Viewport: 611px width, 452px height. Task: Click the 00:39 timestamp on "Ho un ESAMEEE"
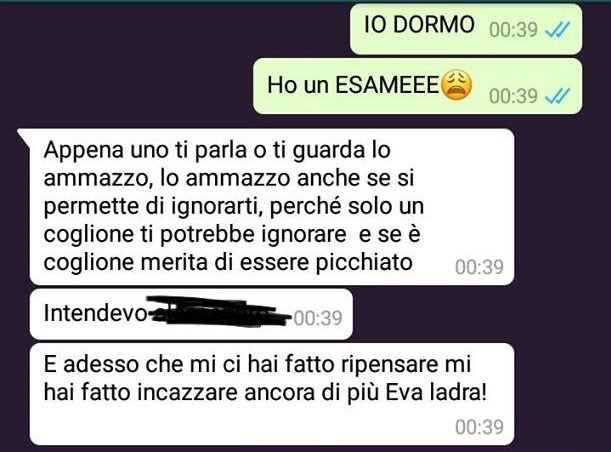coord(513,96)
